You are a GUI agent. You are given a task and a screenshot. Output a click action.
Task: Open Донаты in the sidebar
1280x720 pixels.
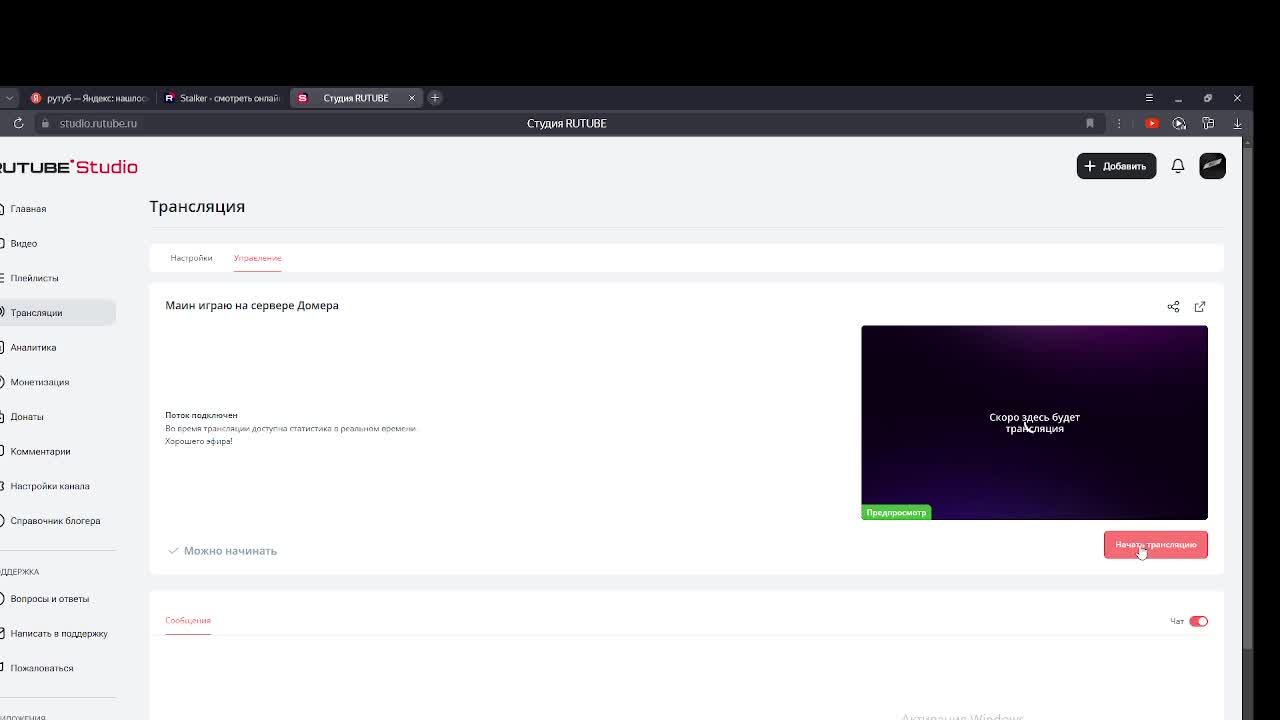[27, 417]
